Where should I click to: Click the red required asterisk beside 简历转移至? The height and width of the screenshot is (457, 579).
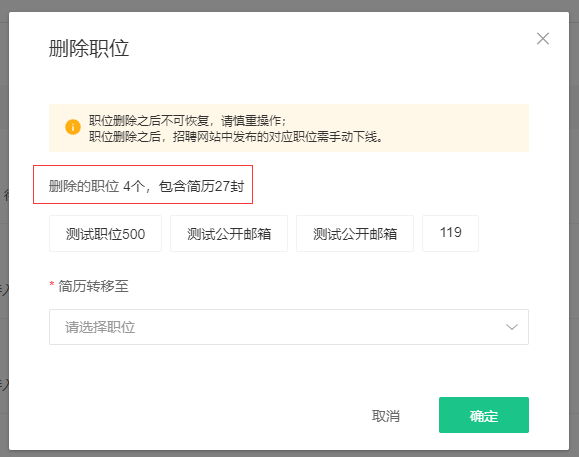pyautogui.click(x=52, y=284)
